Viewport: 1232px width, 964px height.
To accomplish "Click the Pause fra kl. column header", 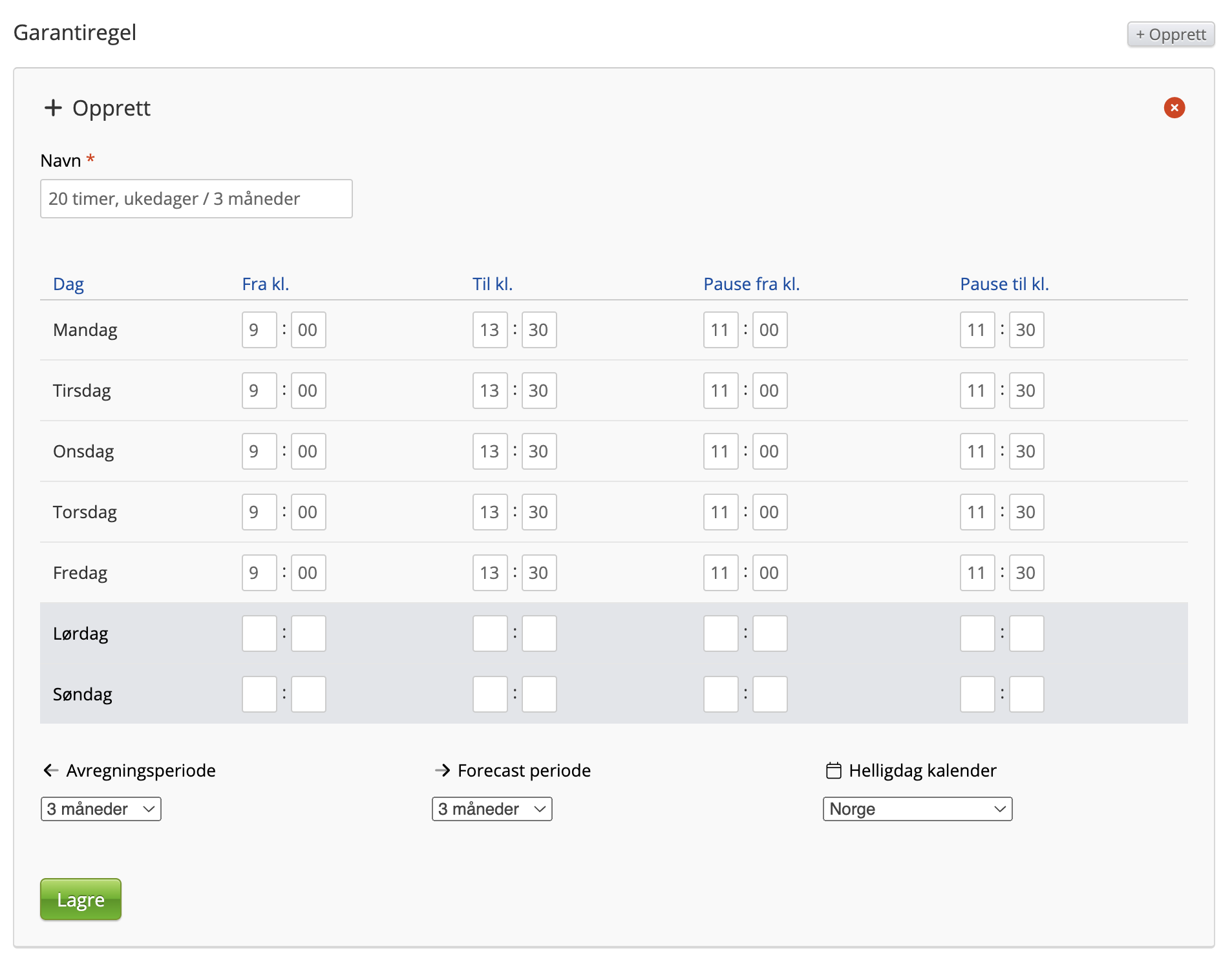I will (751, 284).
